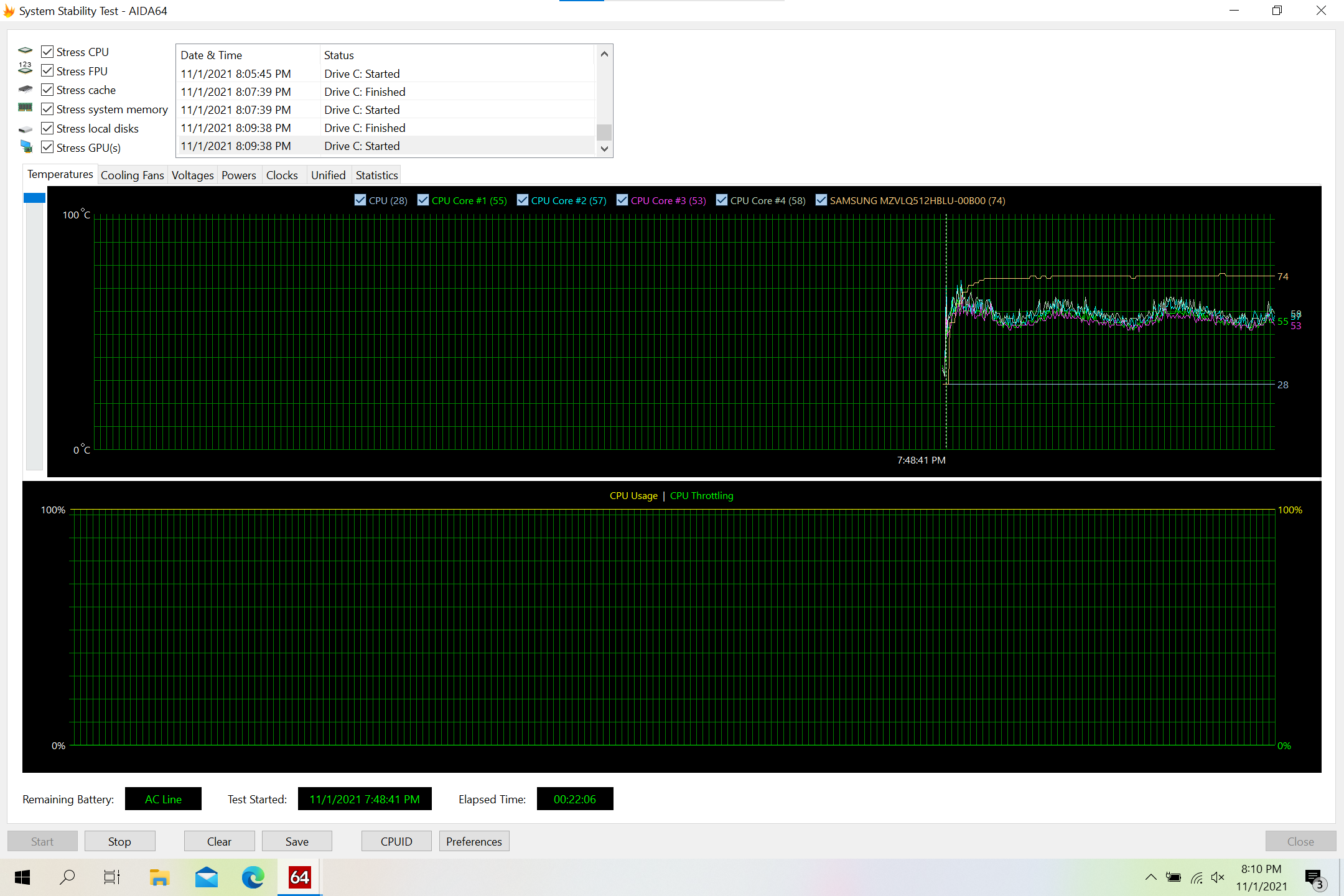Open the Windows search icon
Image resolution: width=1344 pixels, height=896 pixels.
pos(67,877)
